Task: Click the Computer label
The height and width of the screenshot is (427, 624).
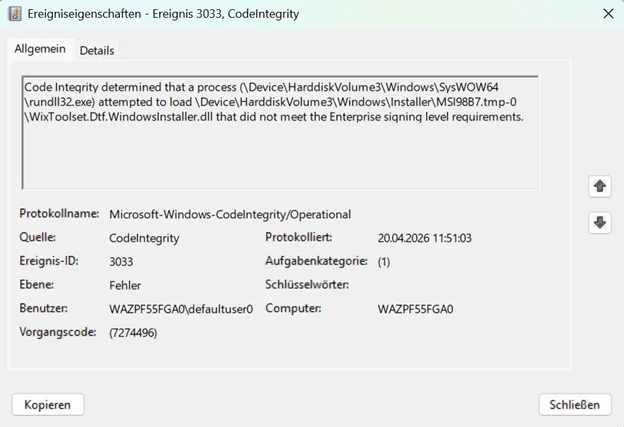Action: tap(293, 308)
